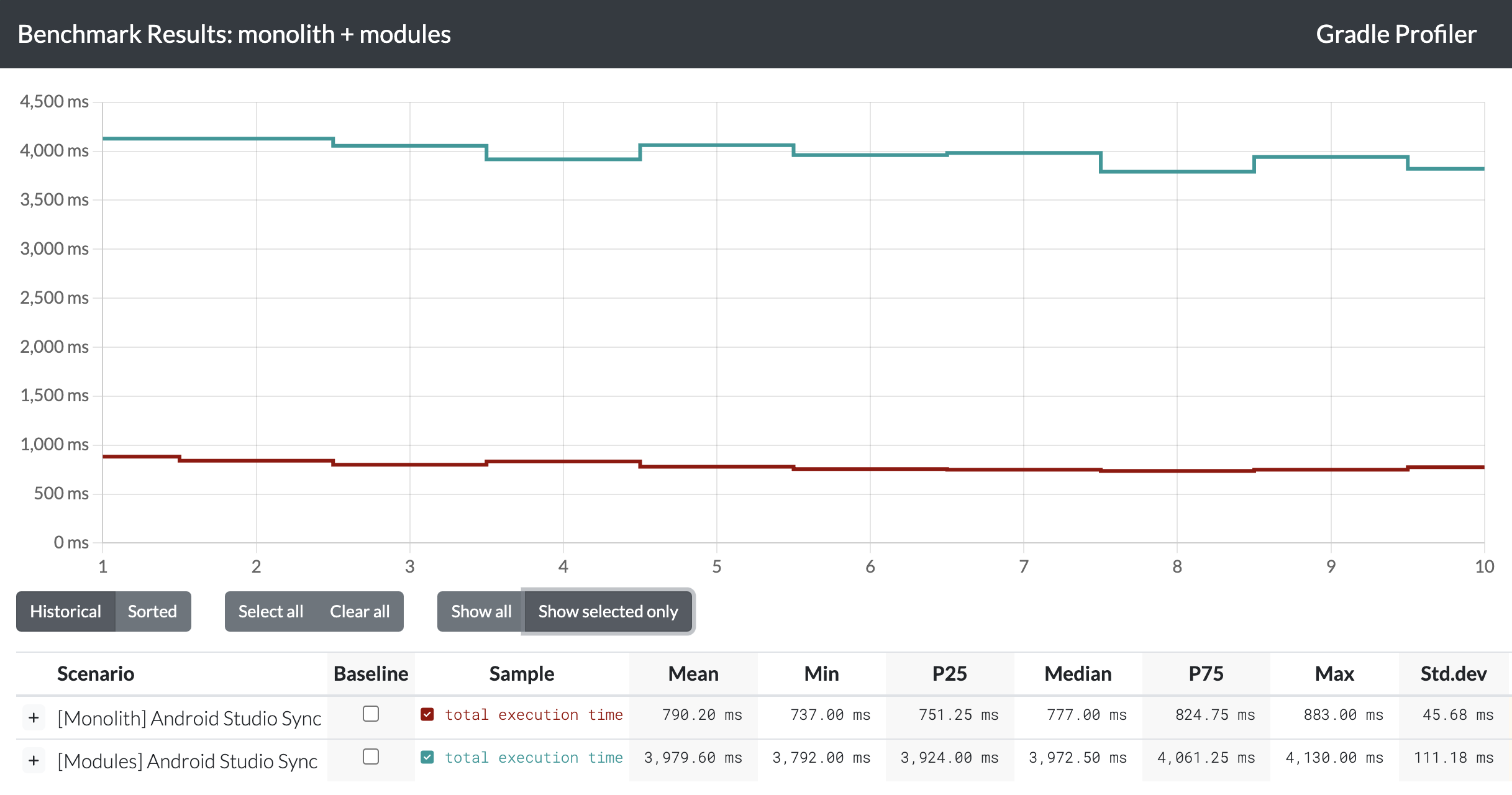Expand the Modules Android Studio Sync row
The image size is (1512, 795).
pyautogui.click(x=34, y=760)
